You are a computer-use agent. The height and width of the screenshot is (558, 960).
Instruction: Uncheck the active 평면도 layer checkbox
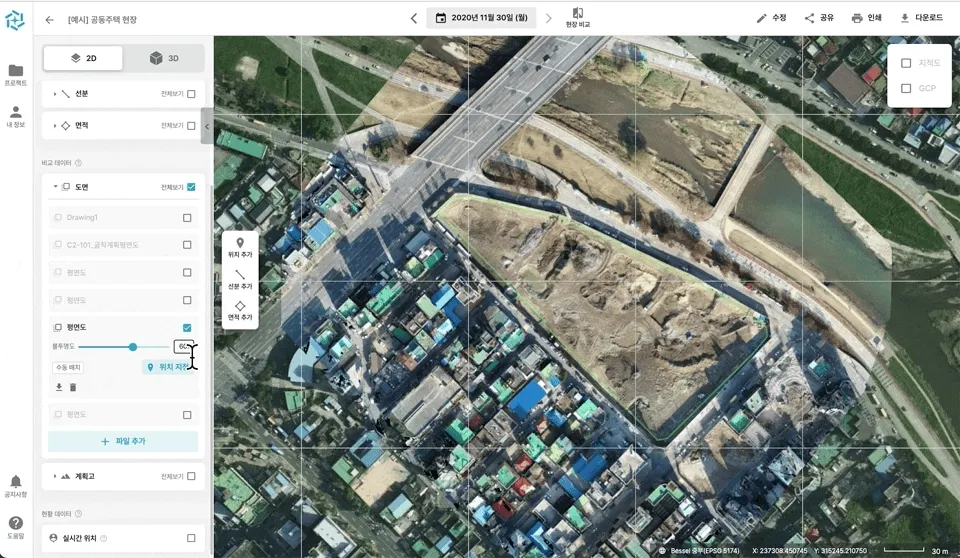coord(187,328)
